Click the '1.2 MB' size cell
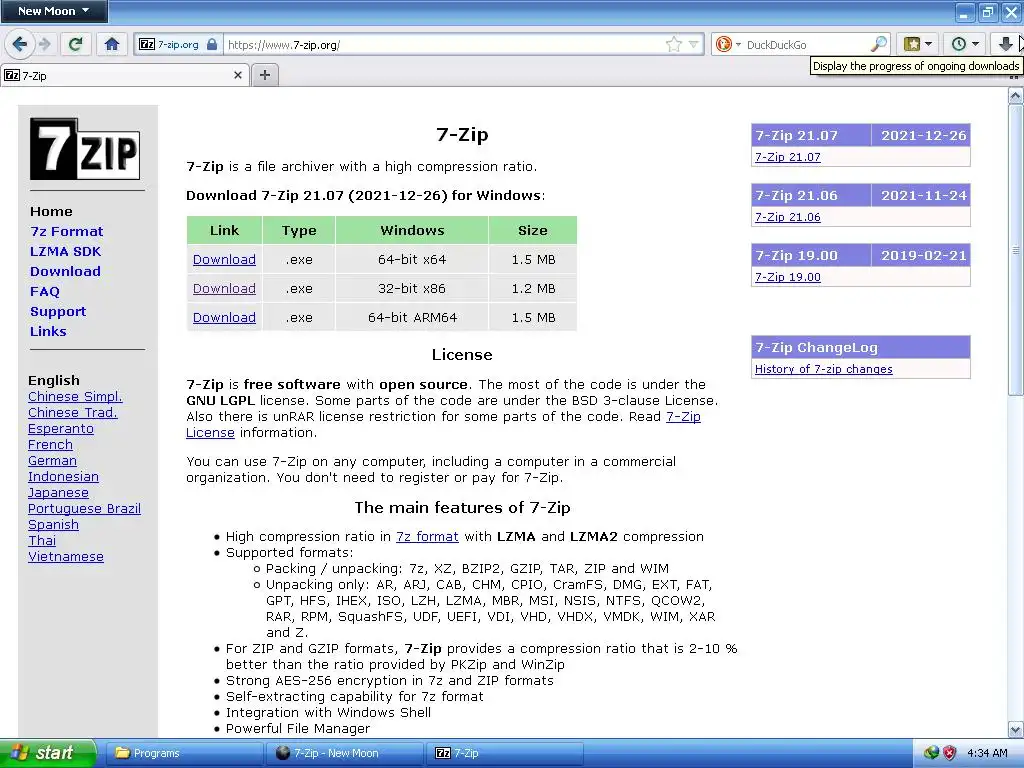Image resolution: width=1024 pixels, height=768 pixels. pyautogui.click(x=534, y=288)
